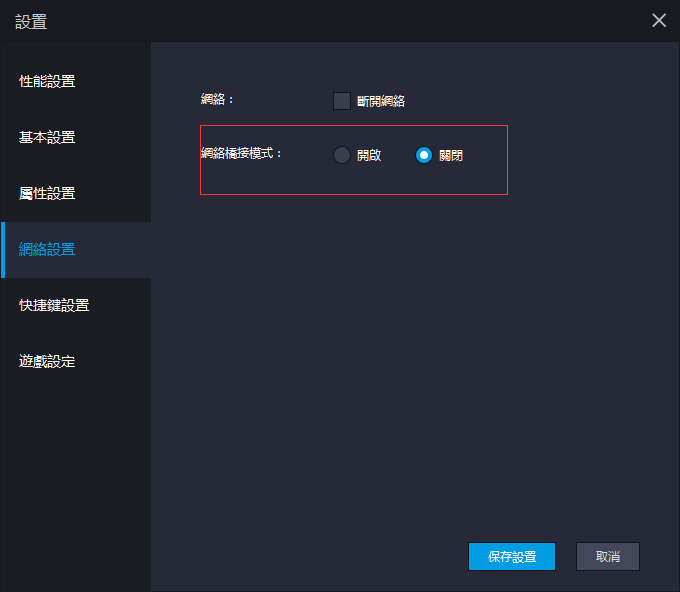Click the 開啟 text beside the radio
680x592 pixels.
tap(369, 156)
